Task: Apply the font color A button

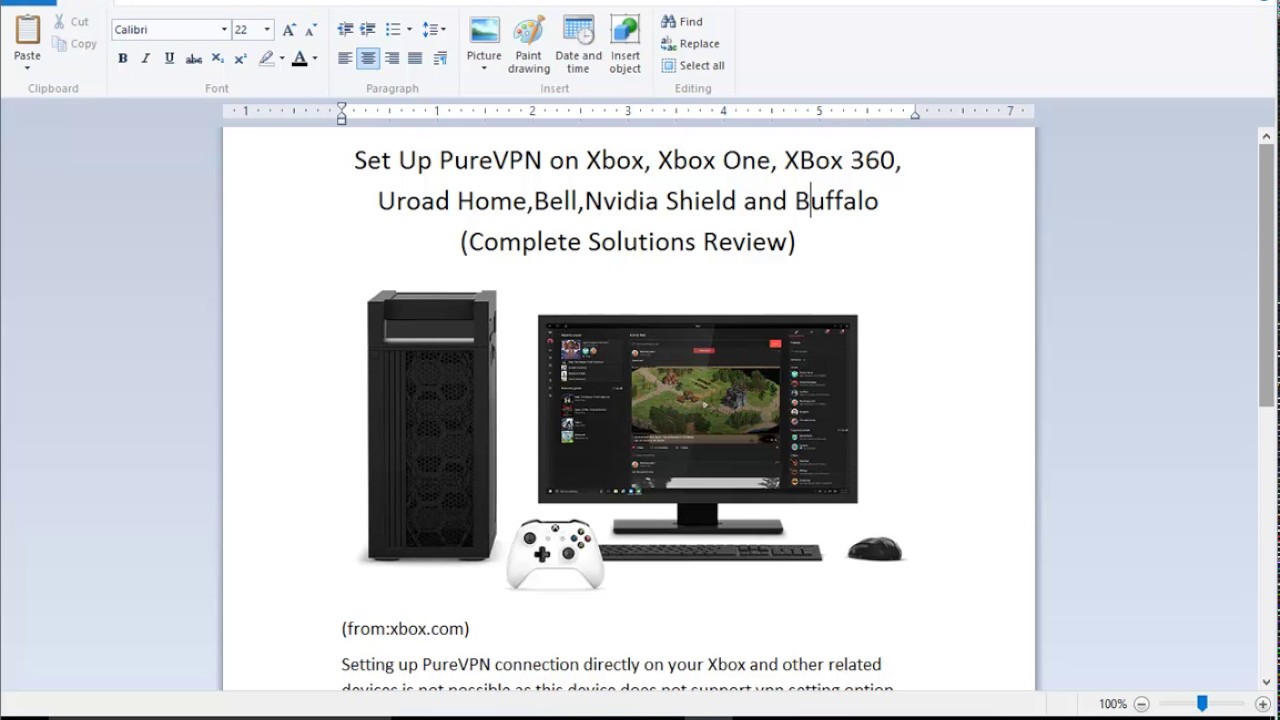Action: 299,59
